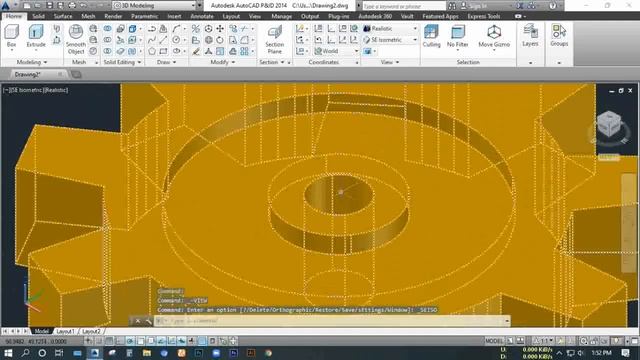The width and height of the screenshot is (640, 360).
Task: Click the Save icon in quick access toolbar
Action: pyautogui.click(x=50, y=5)
